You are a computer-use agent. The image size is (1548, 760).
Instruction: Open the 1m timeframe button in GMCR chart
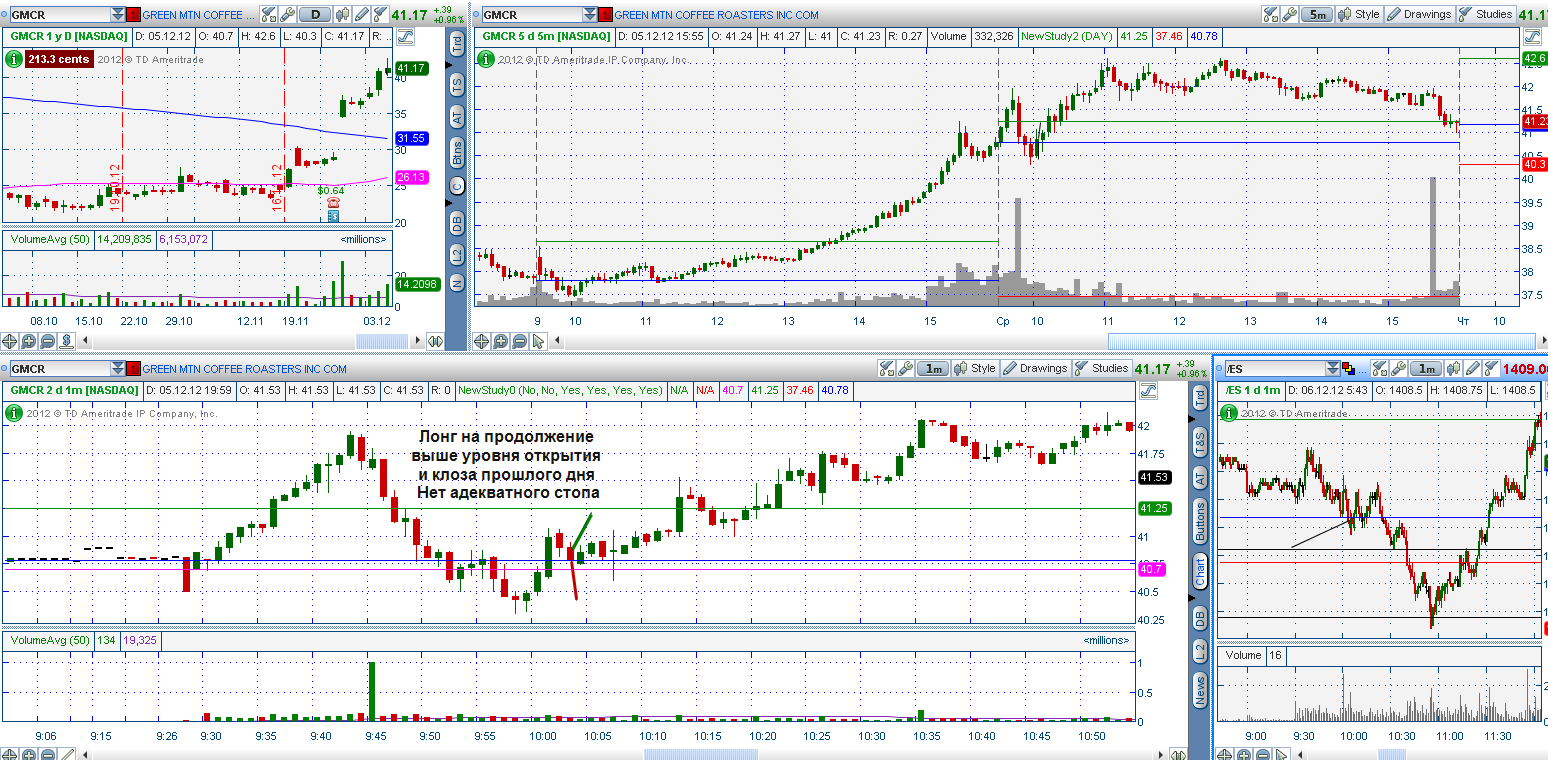point(933,368)
